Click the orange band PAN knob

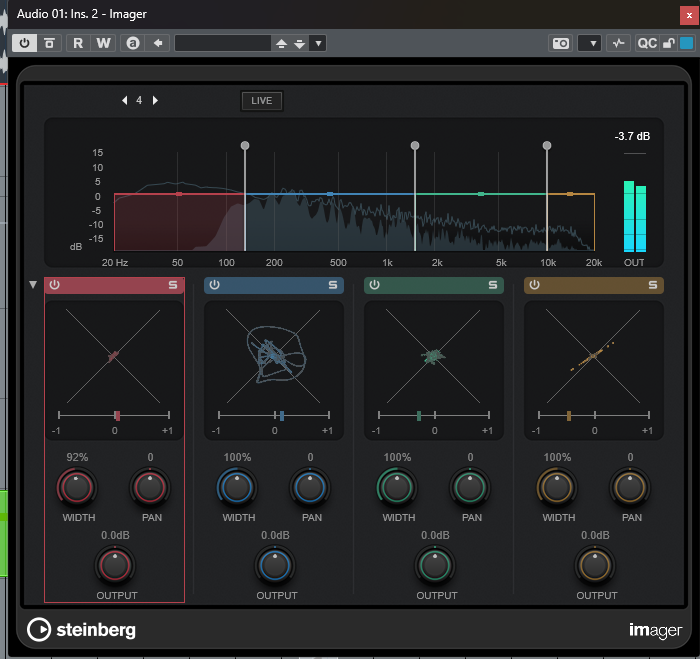pos(630,487)
